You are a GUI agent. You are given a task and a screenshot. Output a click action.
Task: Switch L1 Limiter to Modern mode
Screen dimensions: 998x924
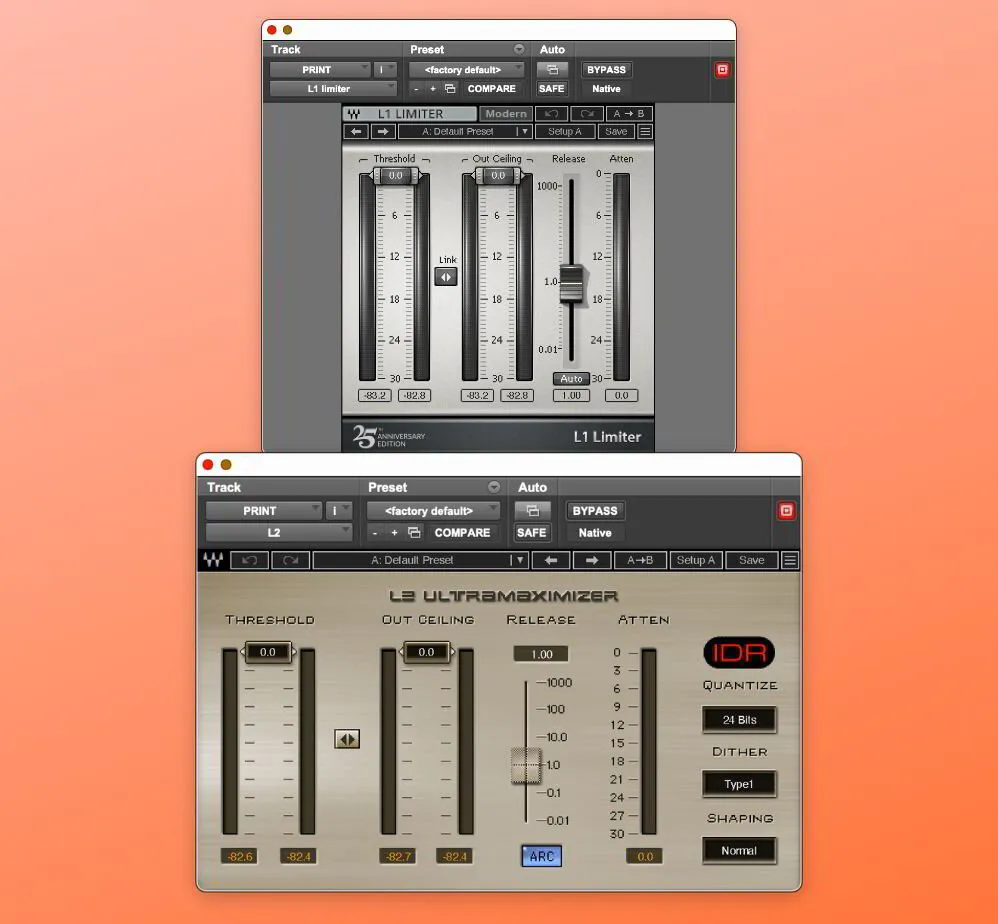(x=506, y=113)
